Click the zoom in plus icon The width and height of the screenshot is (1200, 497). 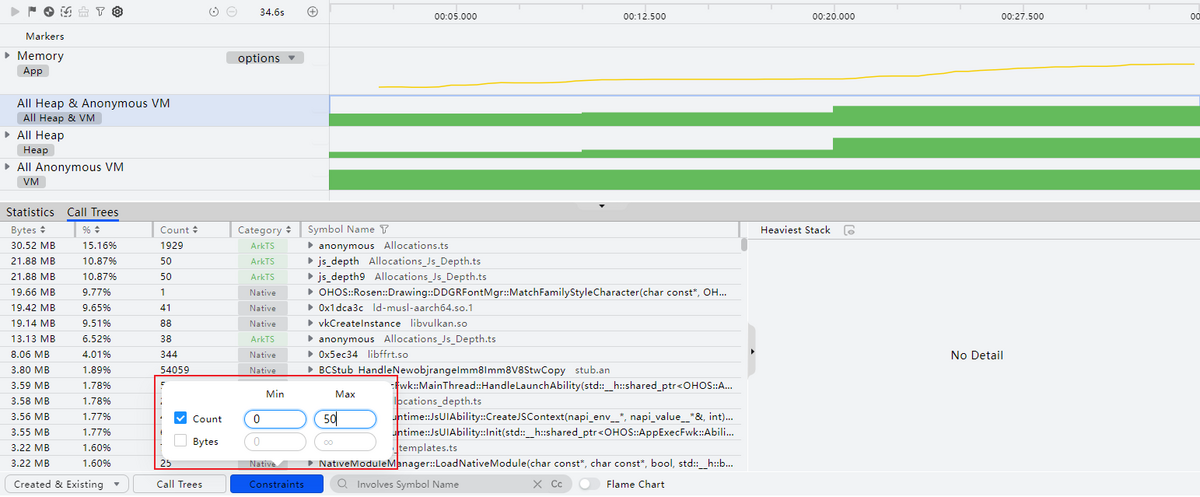[x=312, y=12]
